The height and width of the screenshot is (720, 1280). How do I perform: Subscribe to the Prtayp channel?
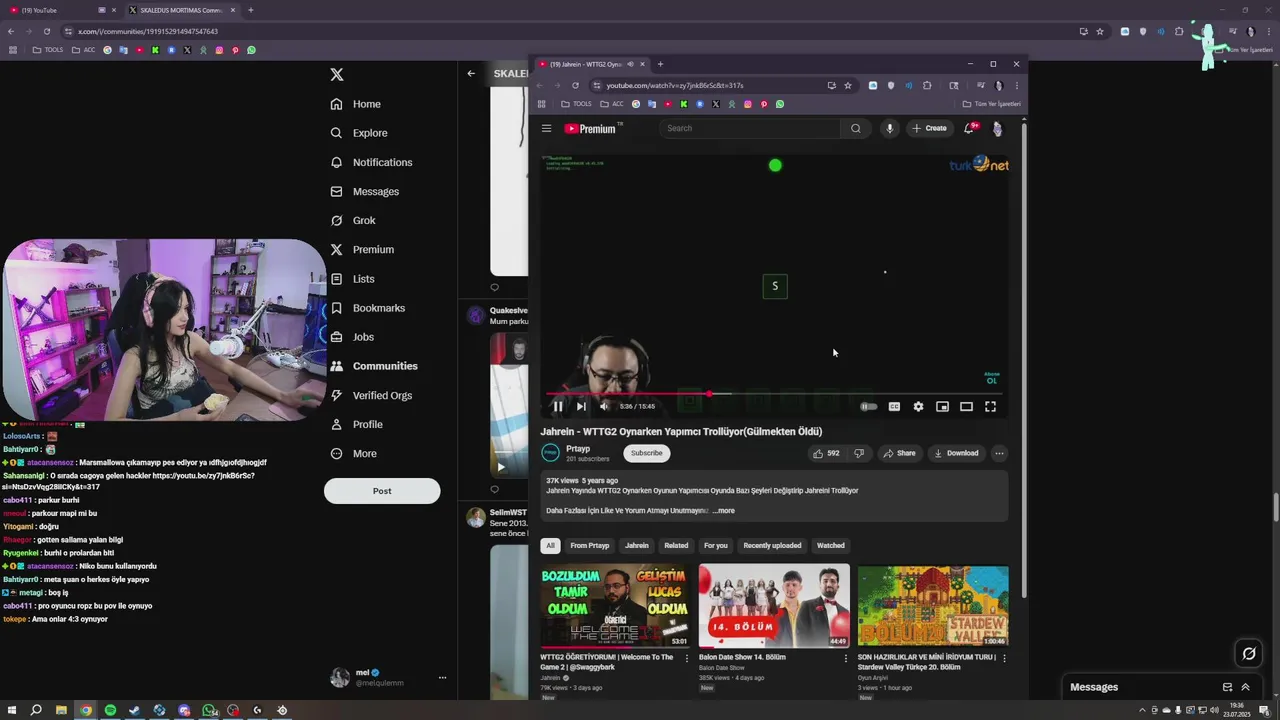pos(646,453)
